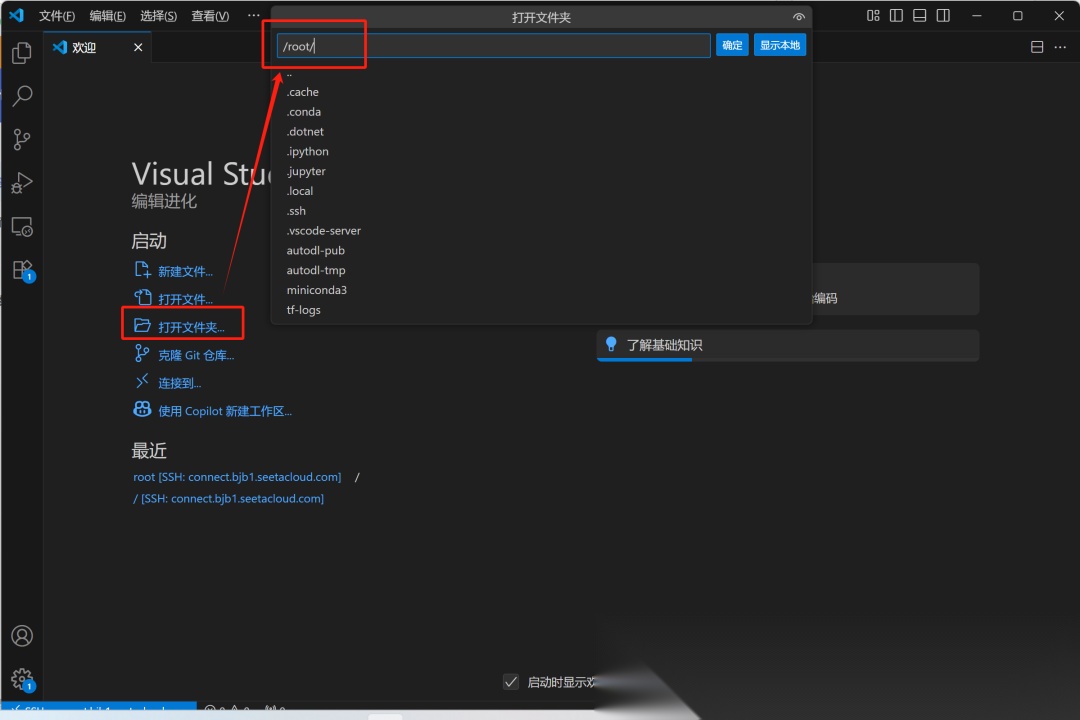Viewport: 1080px width, 720px height.
Task: Open the 编辑(E) menu
Action: (x=107, y=16)
